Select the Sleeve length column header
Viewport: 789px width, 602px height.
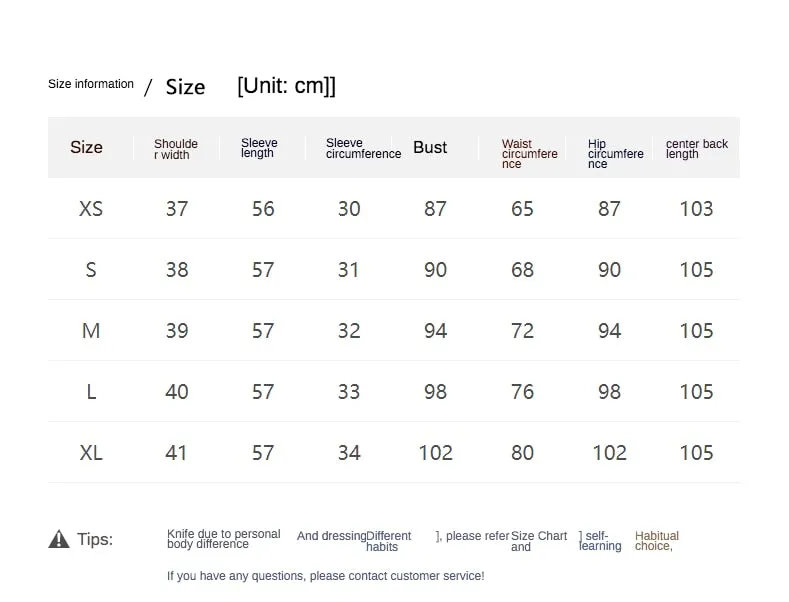point(259,148)
